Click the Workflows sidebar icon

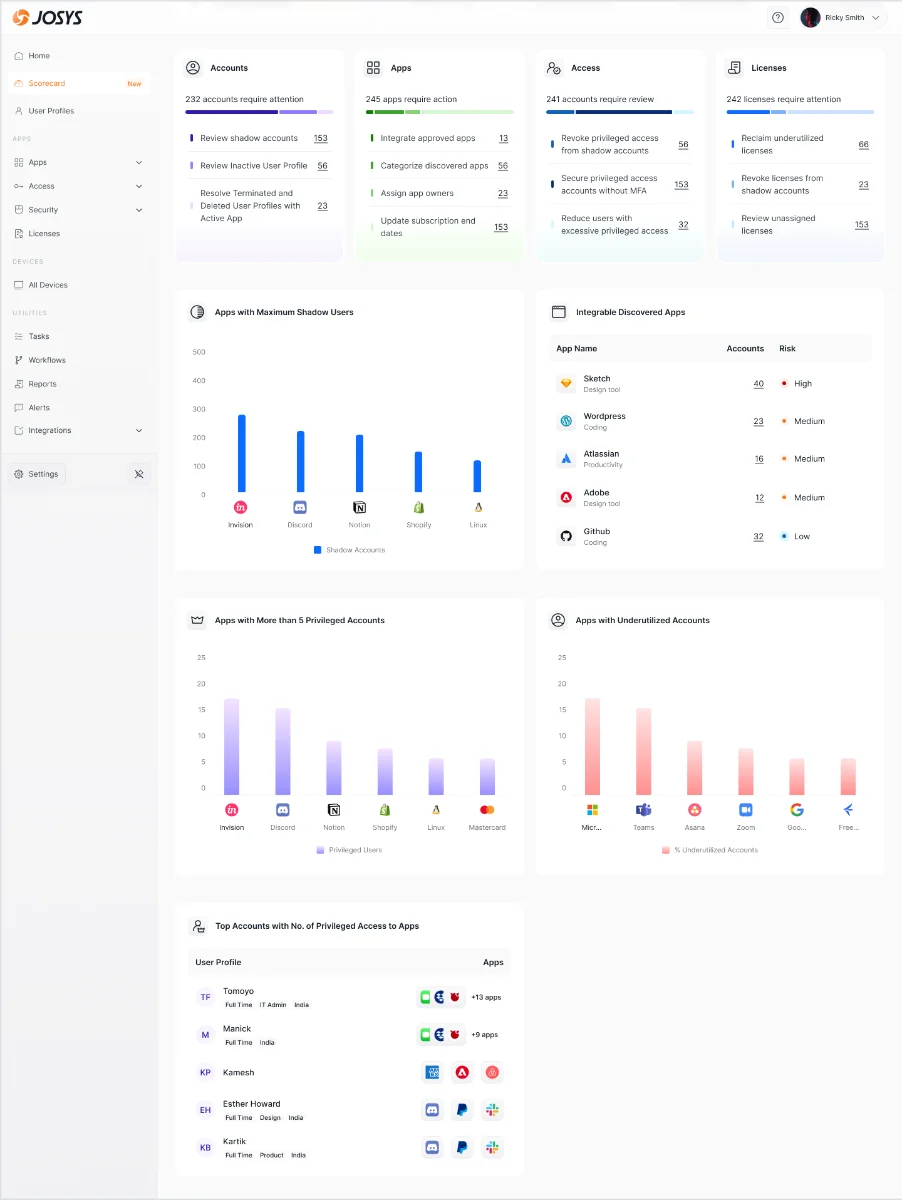pyautogui.click(x=18, y=360)
